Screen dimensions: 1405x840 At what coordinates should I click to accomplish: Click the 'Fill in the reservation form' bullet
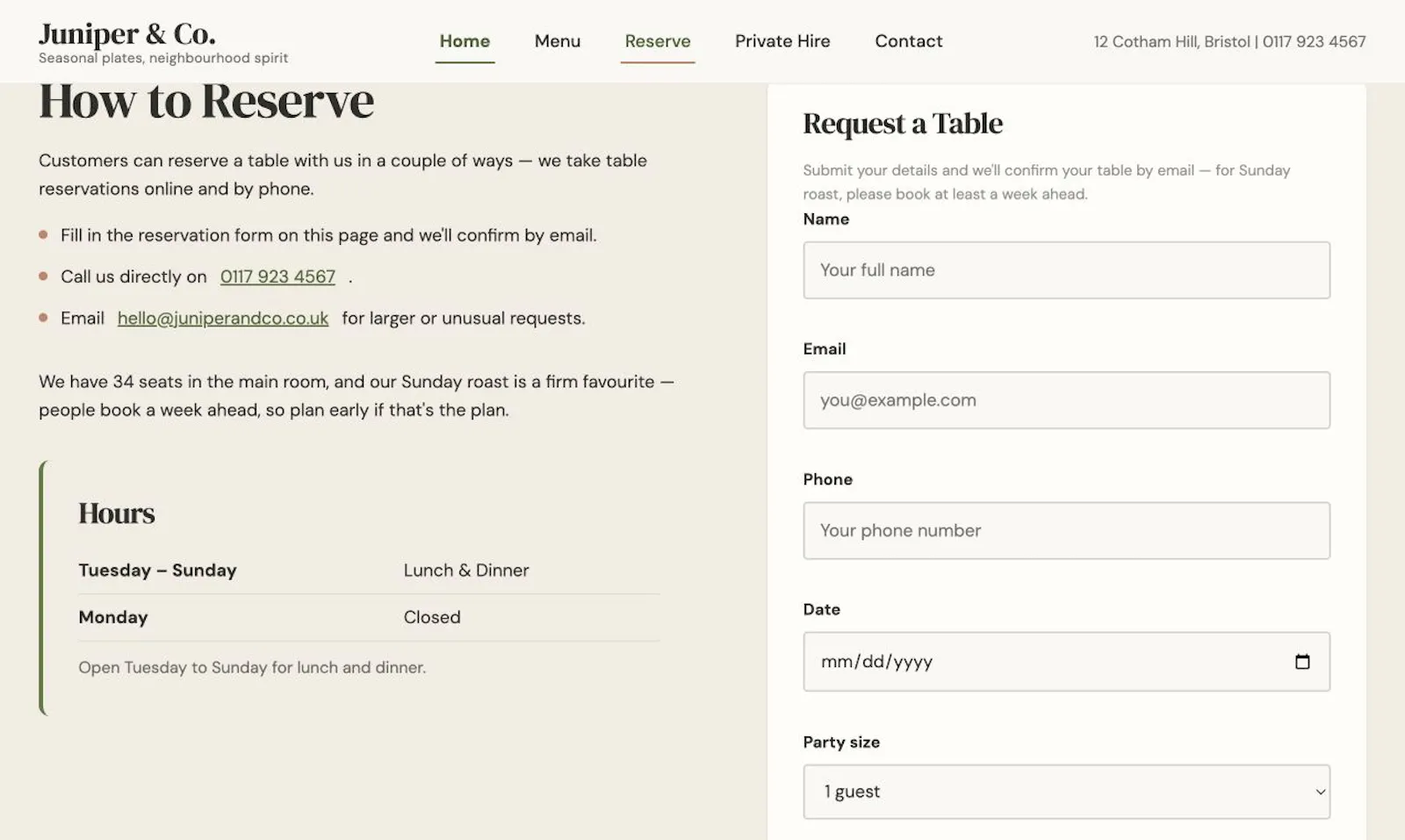[328, 235]
